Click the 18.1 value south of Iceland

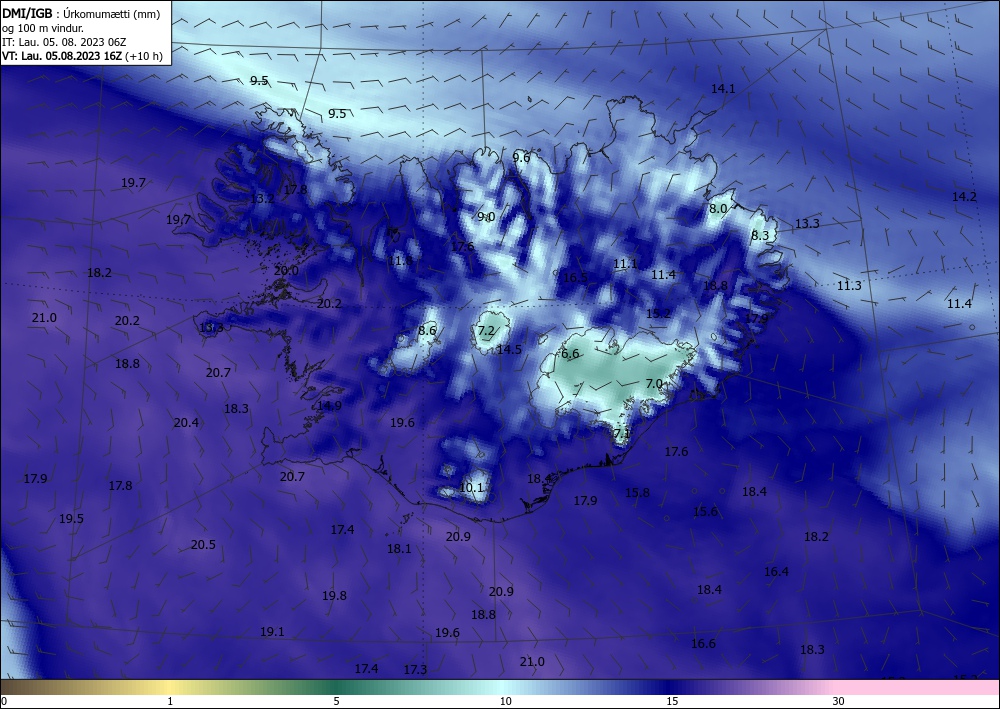(399, 548)
